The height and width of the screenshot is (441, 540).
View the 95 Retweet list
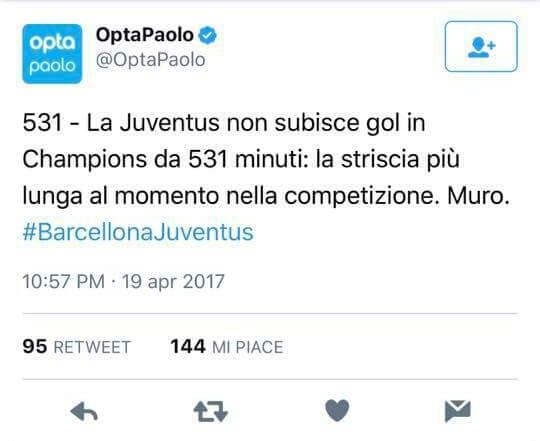76,347
